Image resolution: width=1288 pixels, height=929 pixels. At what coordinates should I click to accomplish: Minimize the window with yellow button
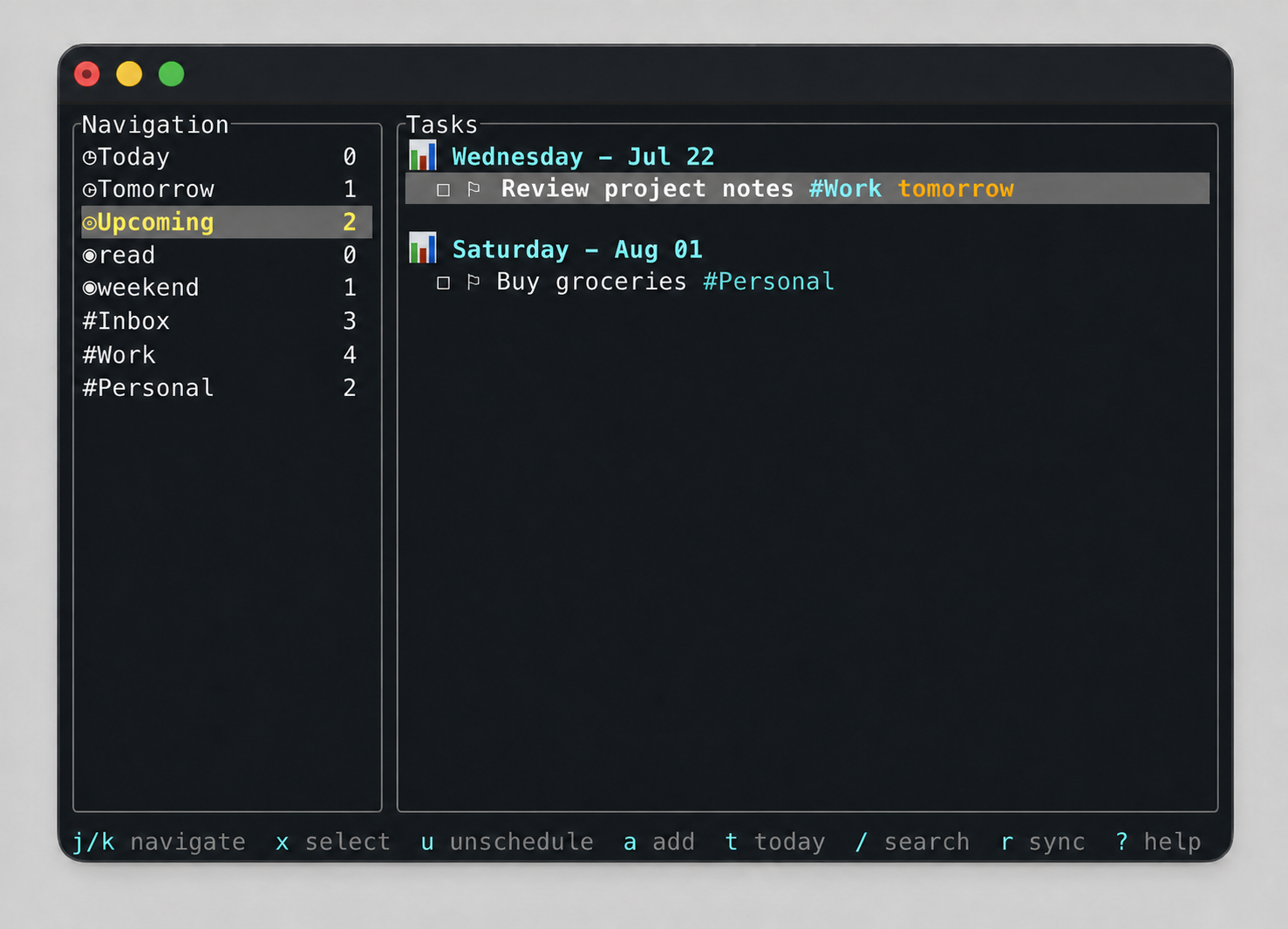129,74
